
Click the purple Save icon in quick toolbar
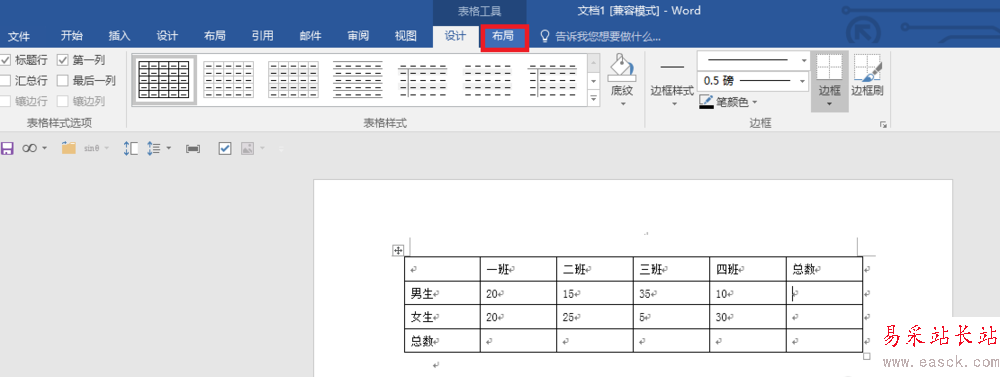[7, 149]
